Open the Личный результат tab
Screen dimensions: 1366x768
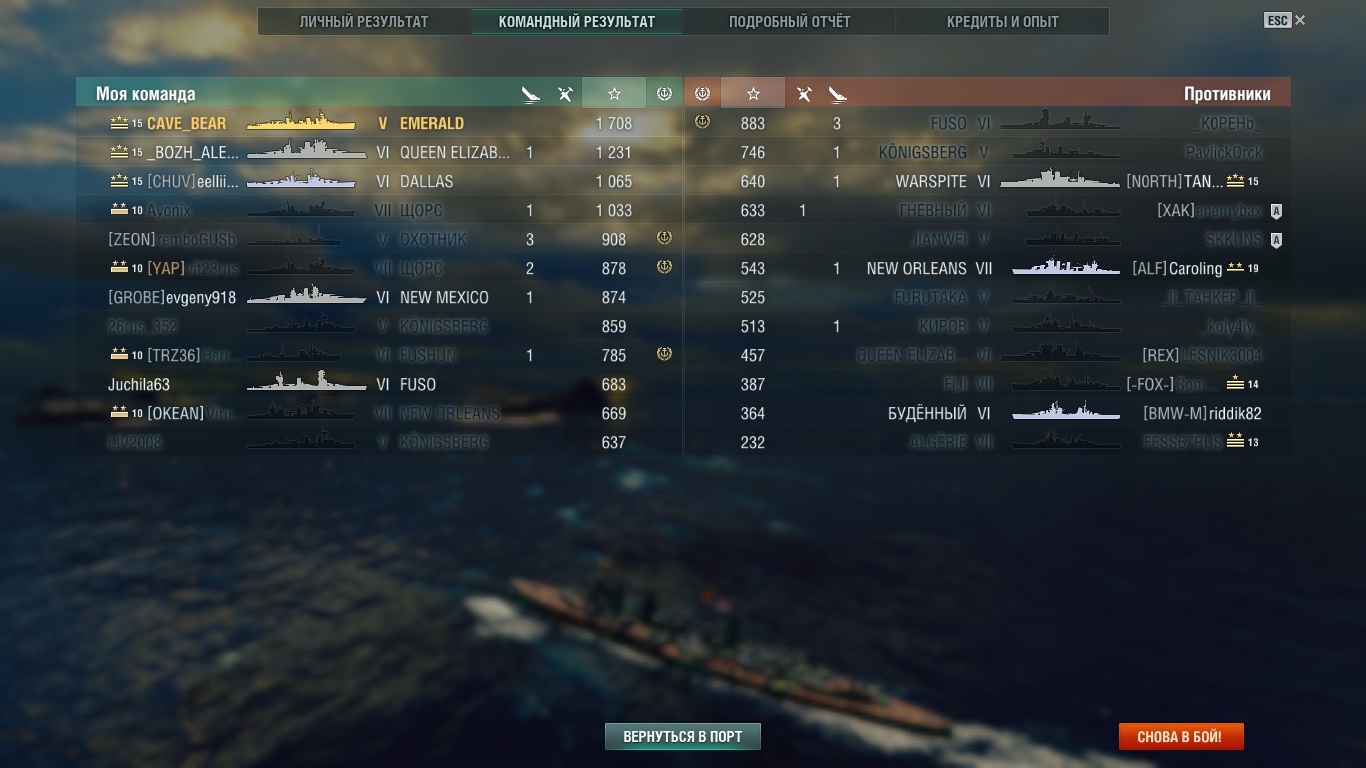click(364, 21)
